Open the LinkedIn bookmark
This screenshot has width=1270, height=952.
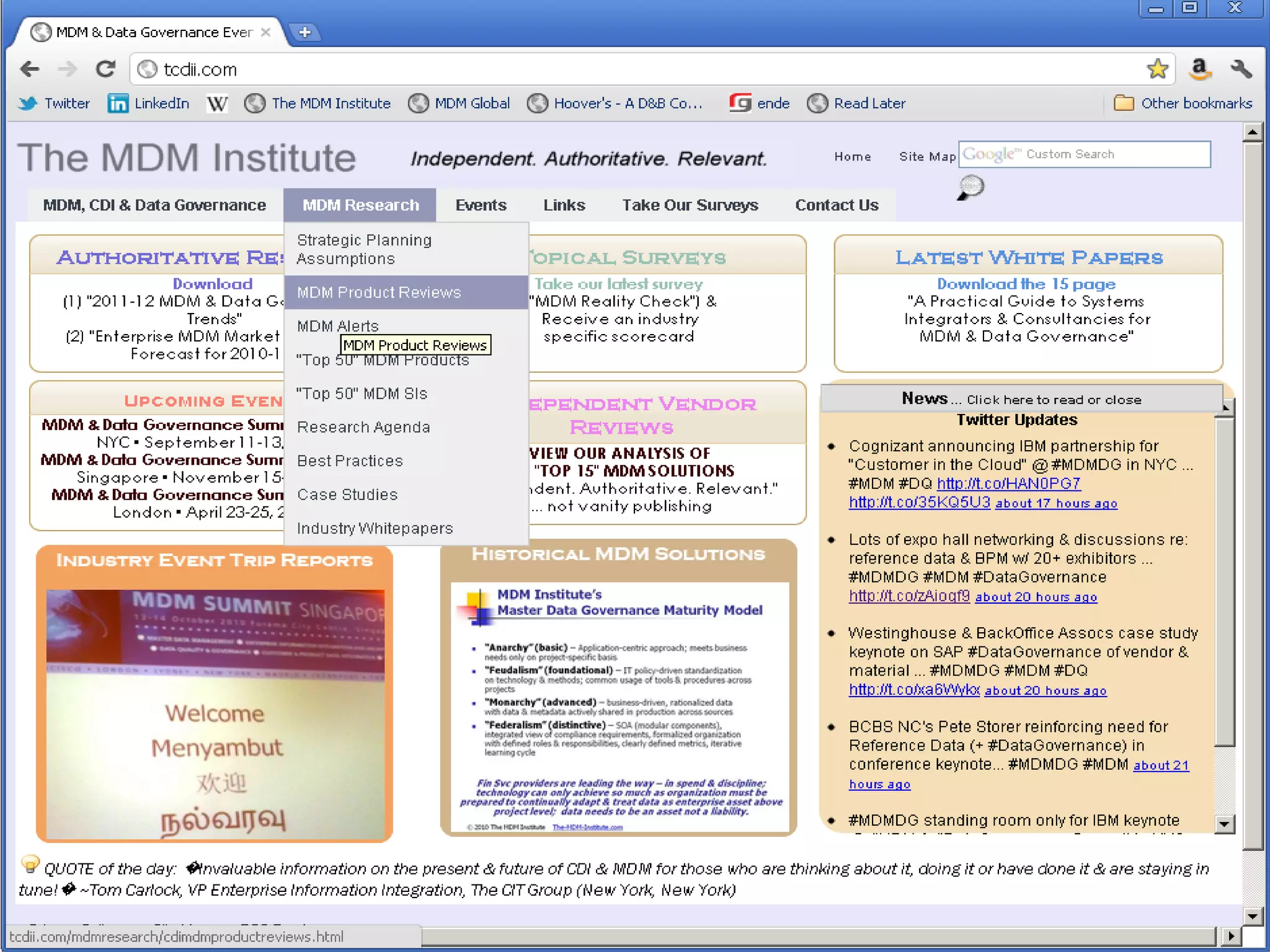(x=149, y=104)
